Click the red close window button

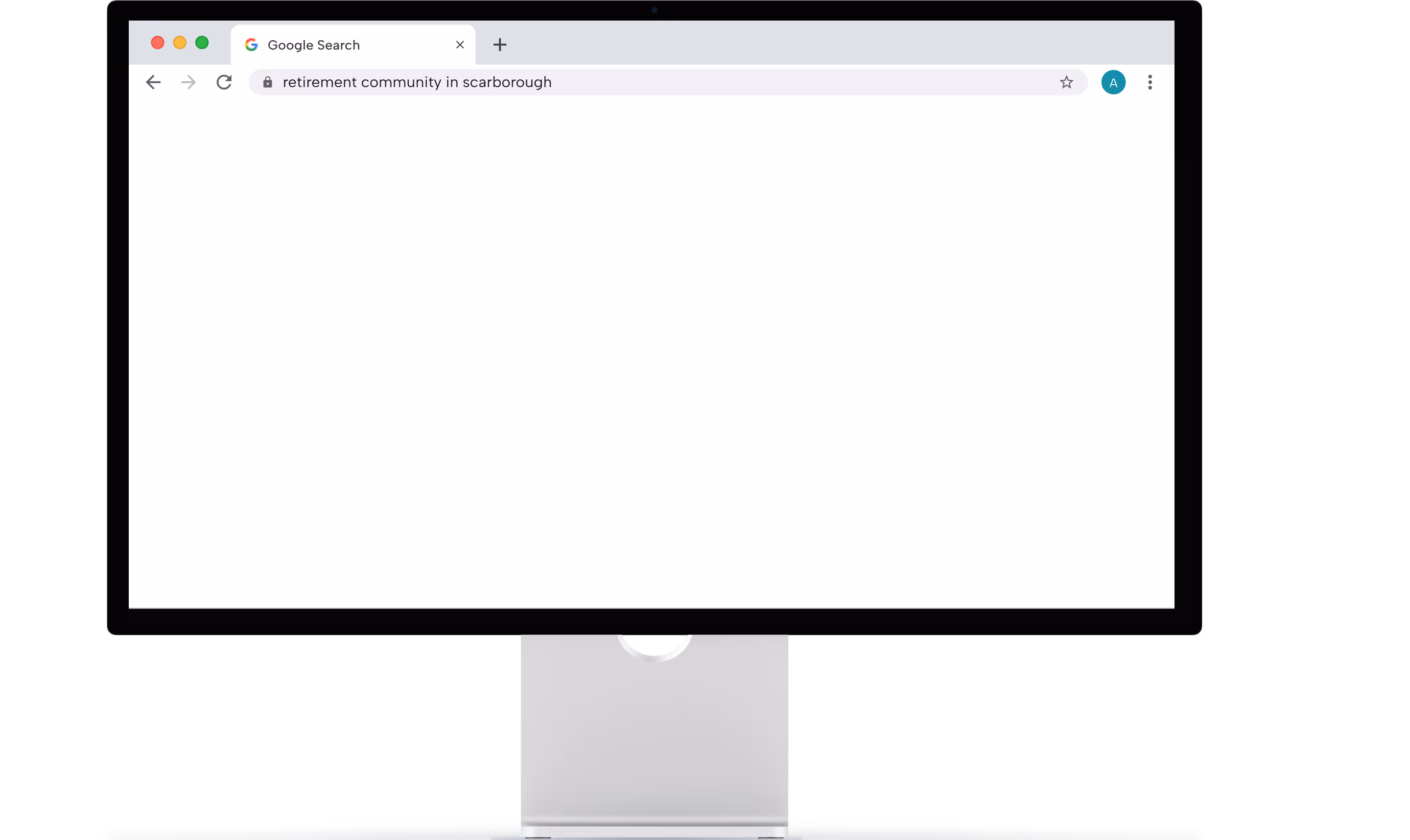[157, 43]
